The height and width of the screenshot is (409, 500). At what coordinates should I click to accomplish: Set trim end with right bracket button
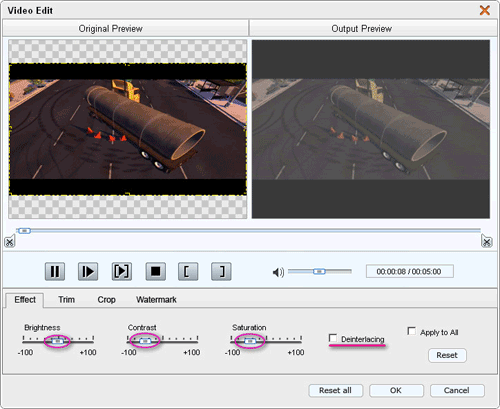click(x=221, y=271)
